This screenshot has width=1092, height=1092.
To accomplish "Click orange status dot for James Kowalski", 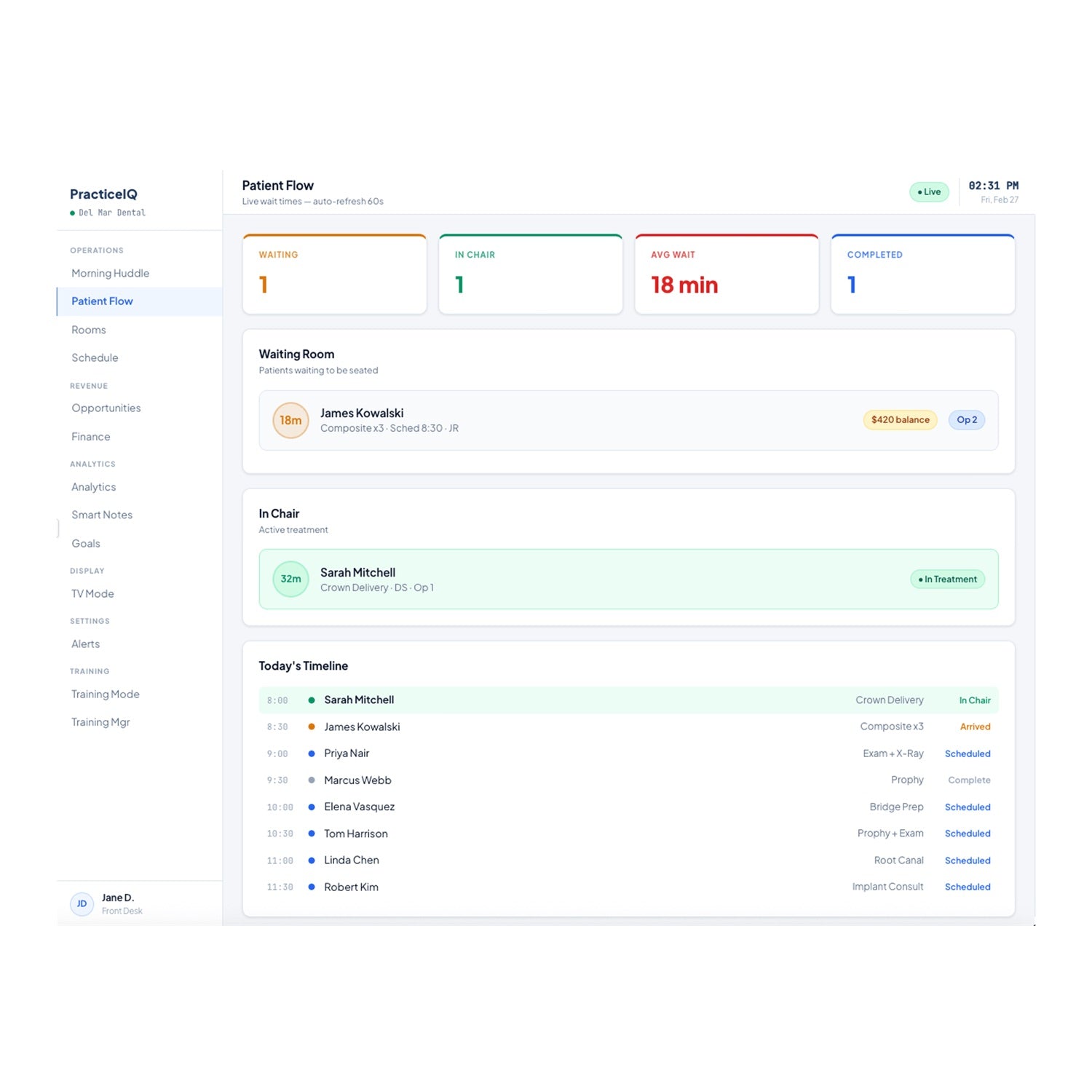I will coord(312,727).
